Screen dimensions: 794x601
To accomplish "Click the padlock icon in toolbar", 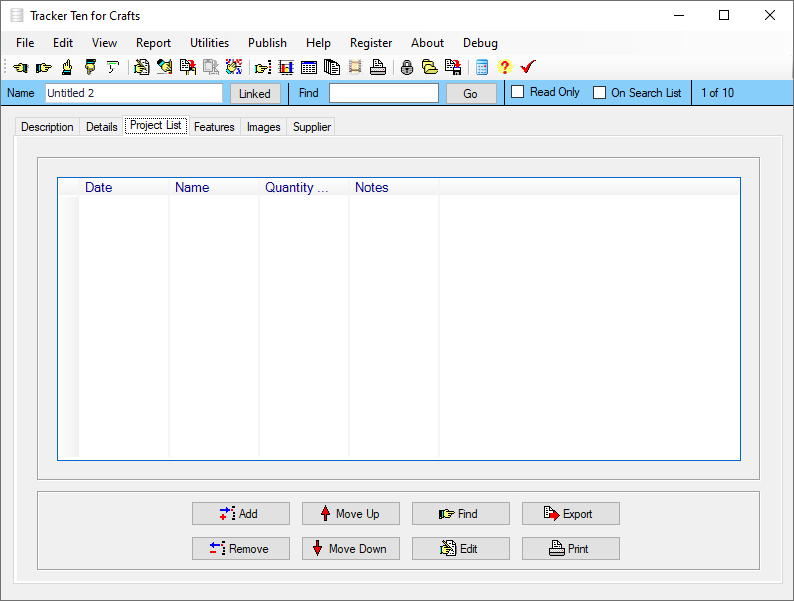I will [x=407, y=67].
